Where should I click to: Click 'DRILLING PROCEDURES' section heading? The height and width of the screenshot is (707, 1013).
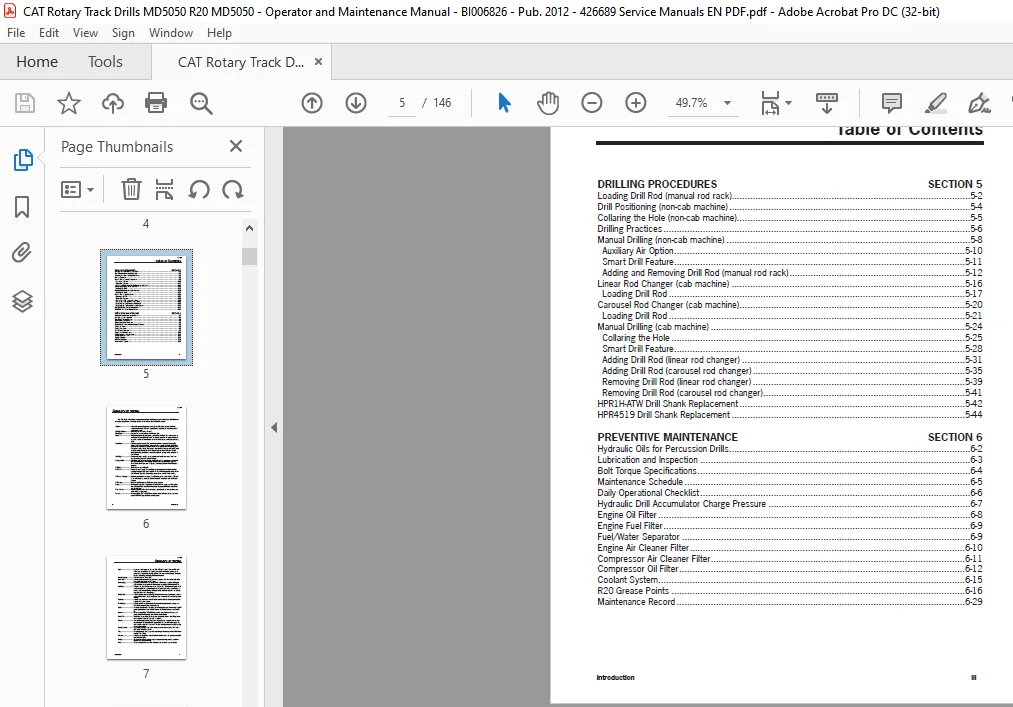click(x=657, y=184)
